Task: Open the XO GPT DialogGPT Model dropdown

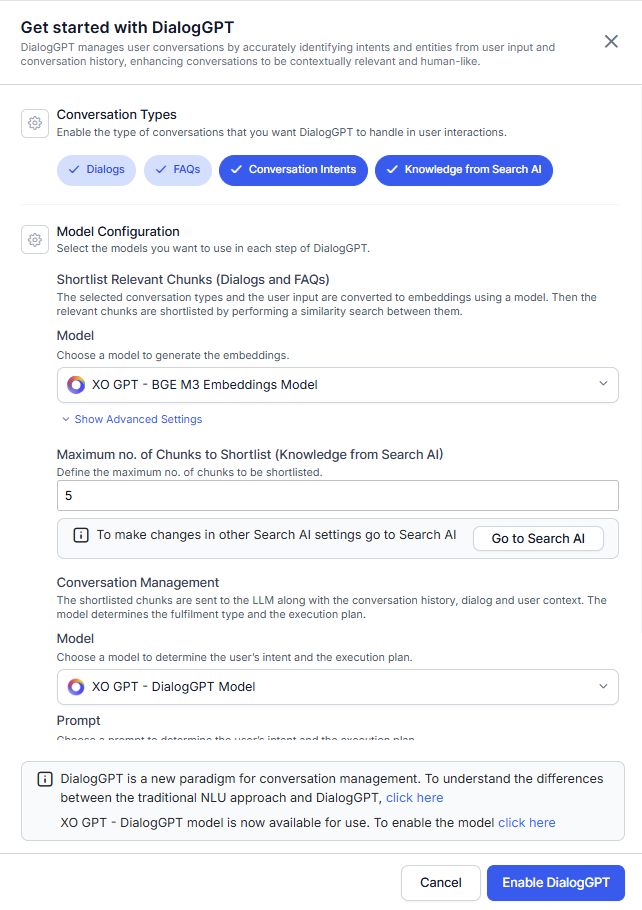Action: click(338, 687)
